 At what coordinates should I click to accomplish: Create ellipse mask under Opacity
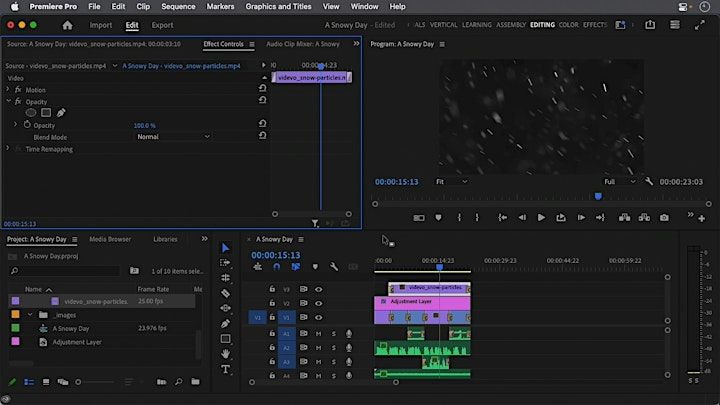click(x=30, y=113)
